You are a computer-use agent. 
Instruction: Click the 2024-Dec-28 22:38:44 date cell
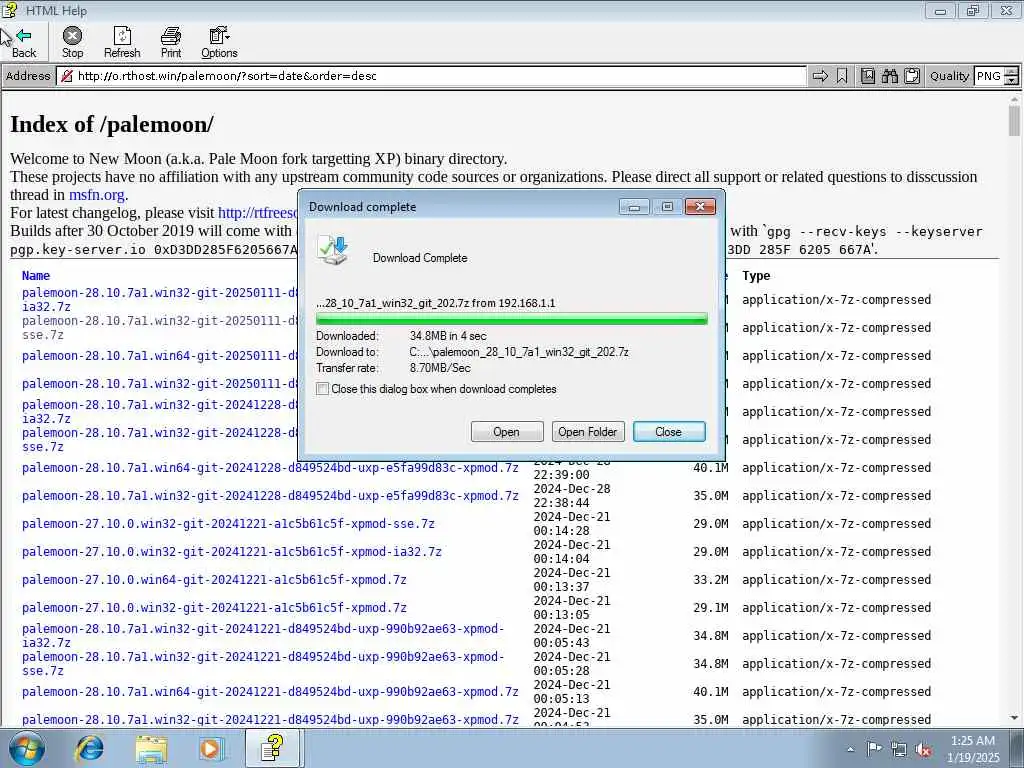571,496
